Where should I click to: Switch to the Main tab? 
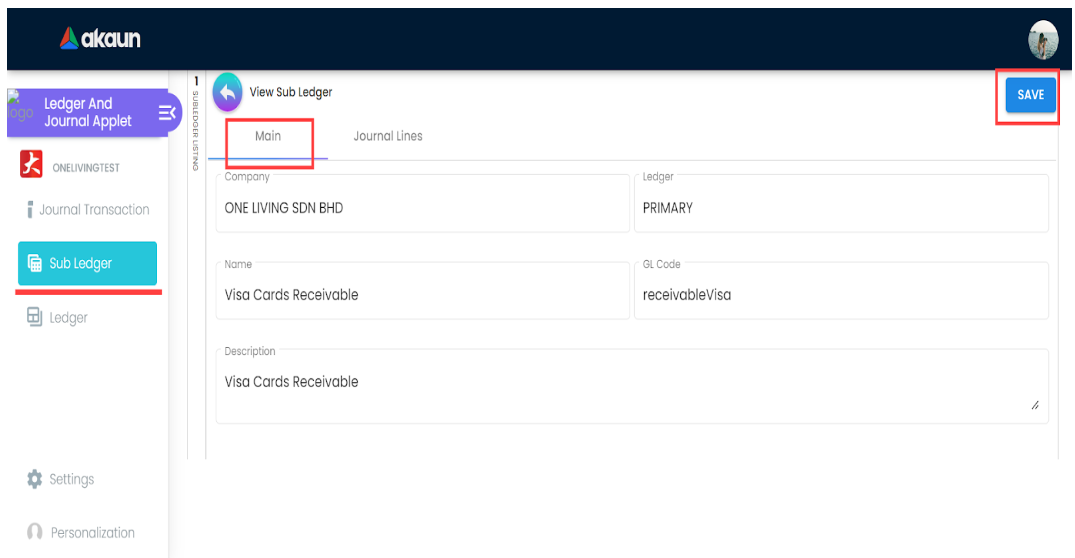coord(268,136)
